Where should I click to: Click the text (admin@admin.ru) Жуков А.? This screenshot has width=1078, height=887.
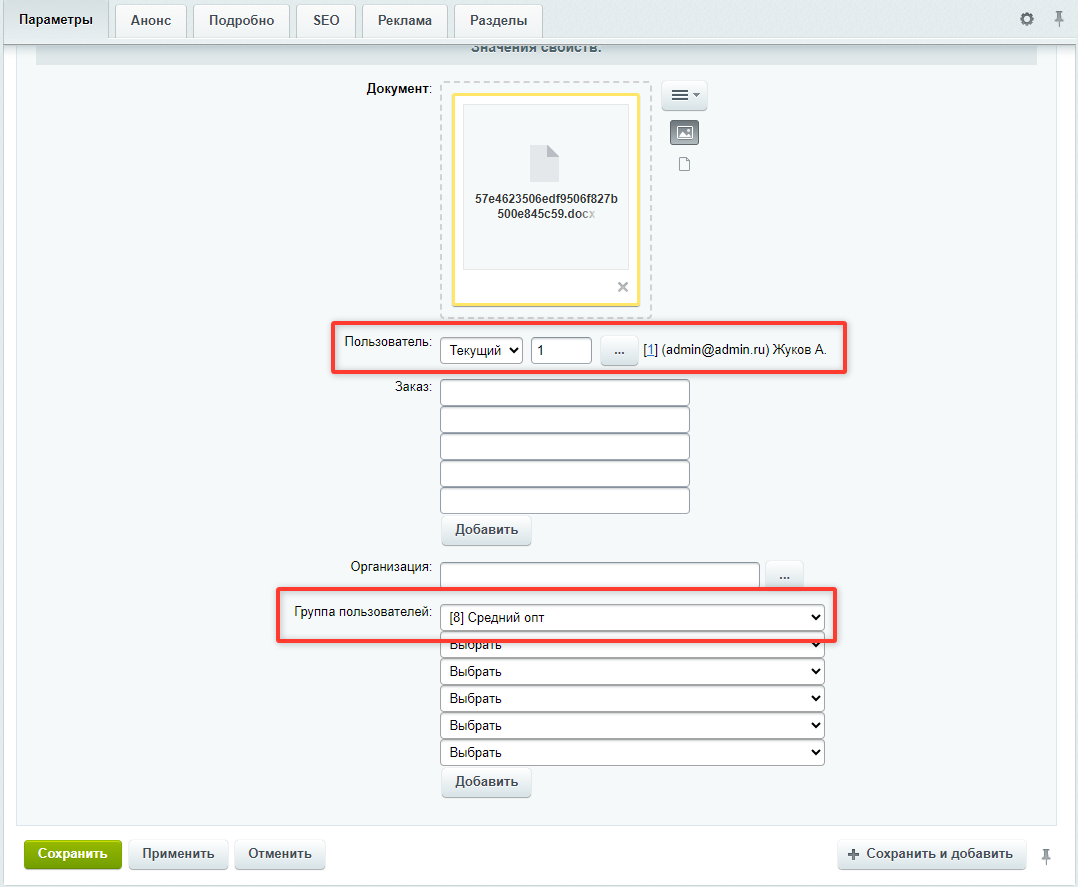(x=744, y=350)
